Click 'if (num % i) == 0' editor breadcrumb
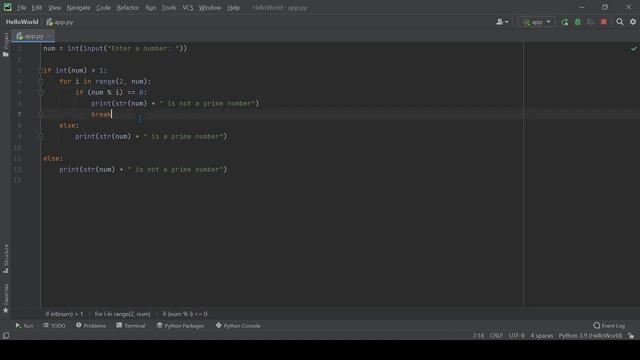This screenshot has width=640, height=360. click(185, 314)
